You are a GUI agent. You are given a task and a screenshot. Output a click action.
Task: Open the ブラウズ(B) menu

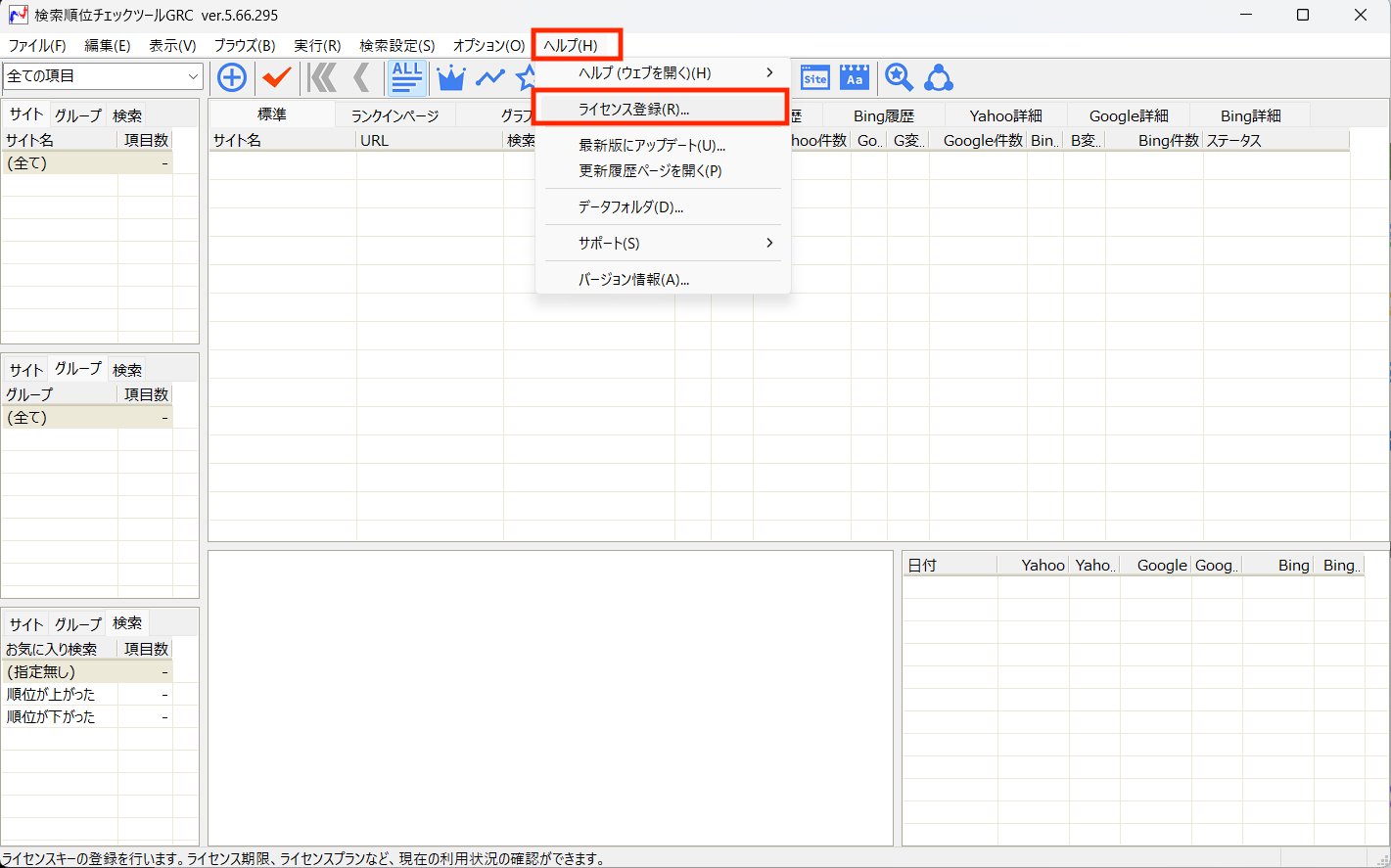pyautogui.click(x=245, y=45)
